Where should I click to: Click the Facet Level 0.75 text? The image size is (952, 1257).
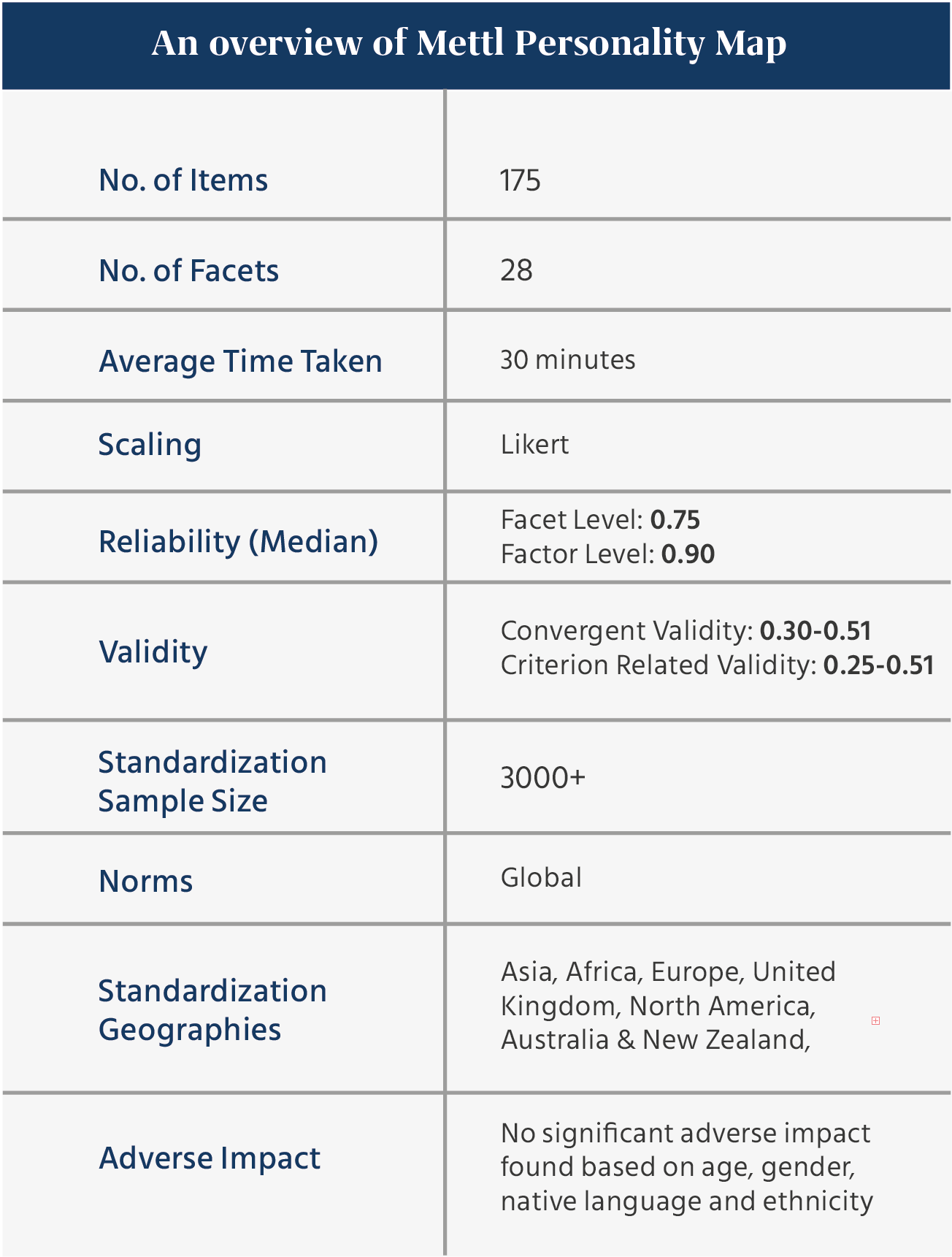tap(600, 520)
